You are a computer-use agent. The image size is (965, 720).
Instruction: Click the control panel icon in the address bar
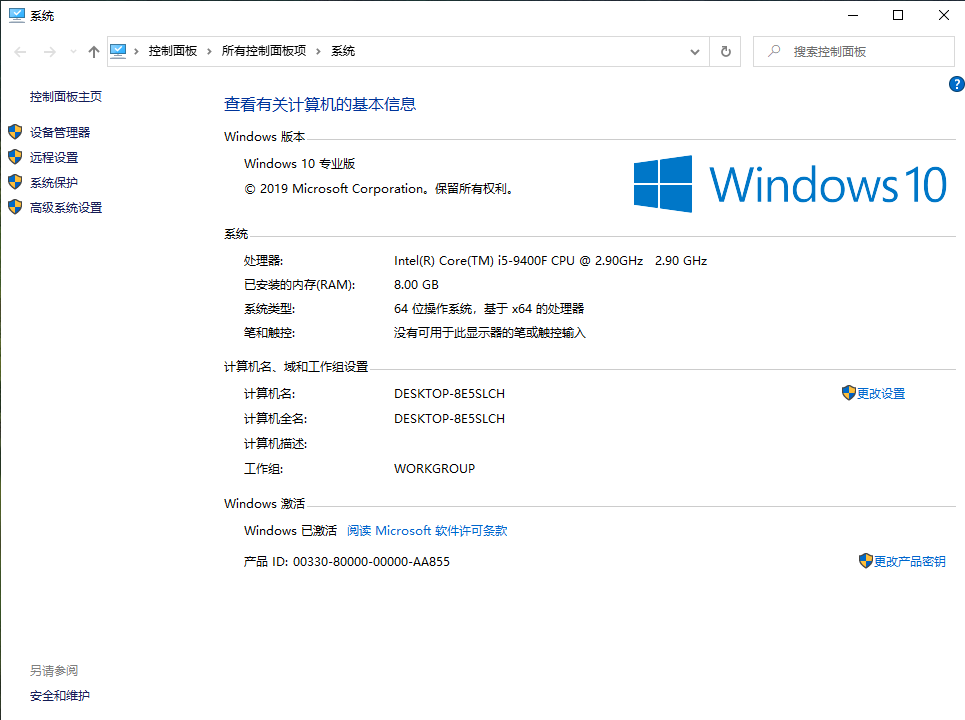(119, 50)
